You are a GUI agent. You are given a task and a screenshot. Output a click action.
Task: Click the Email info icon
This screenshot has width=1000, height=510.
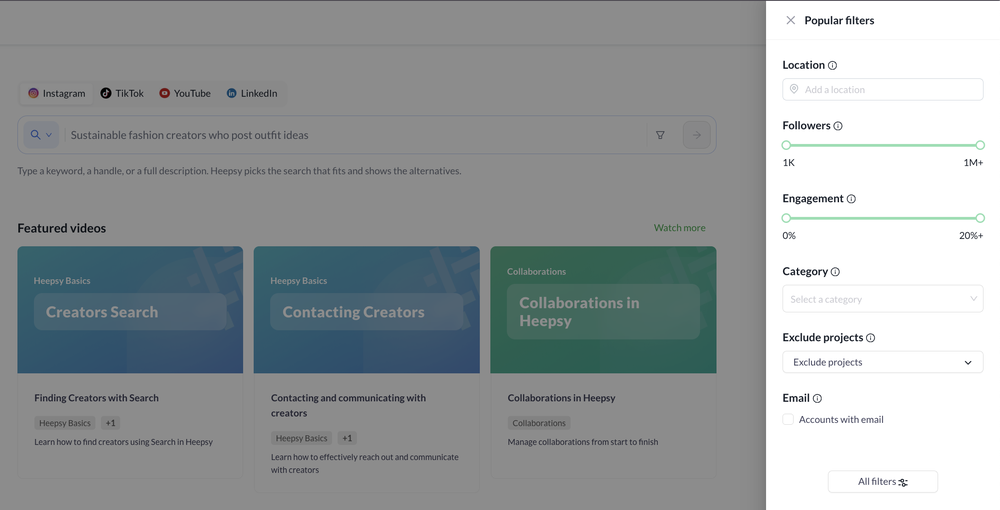click(818, 398)
